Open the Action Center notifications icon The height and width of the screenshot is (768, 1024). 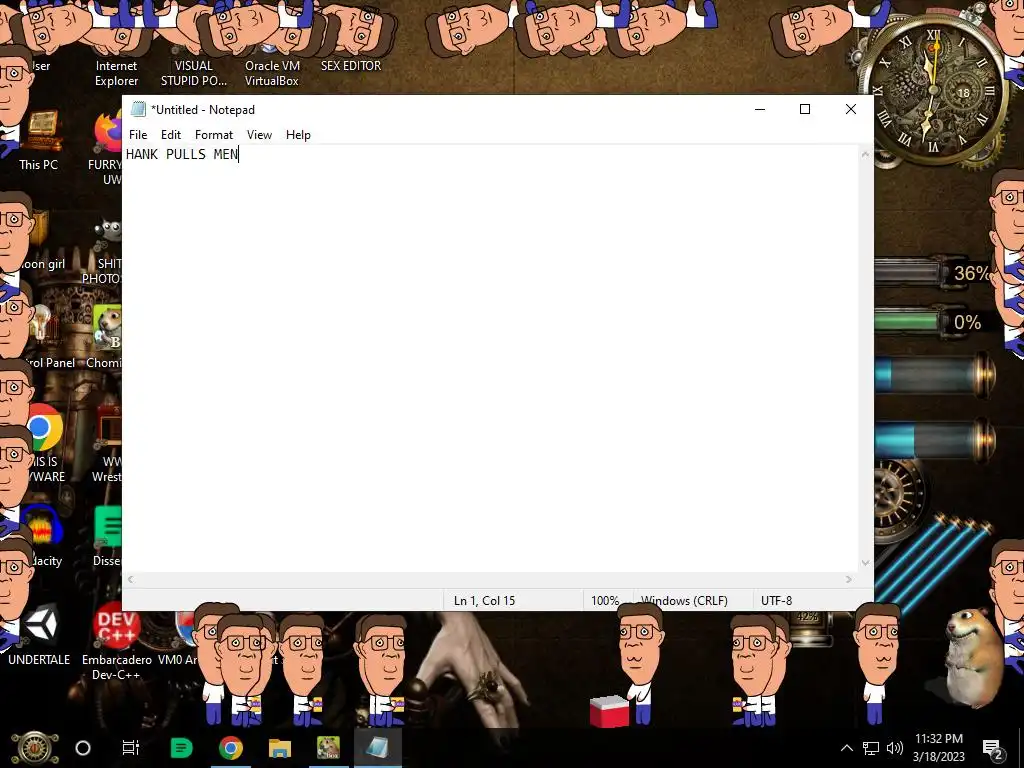[x=993, y=748]
